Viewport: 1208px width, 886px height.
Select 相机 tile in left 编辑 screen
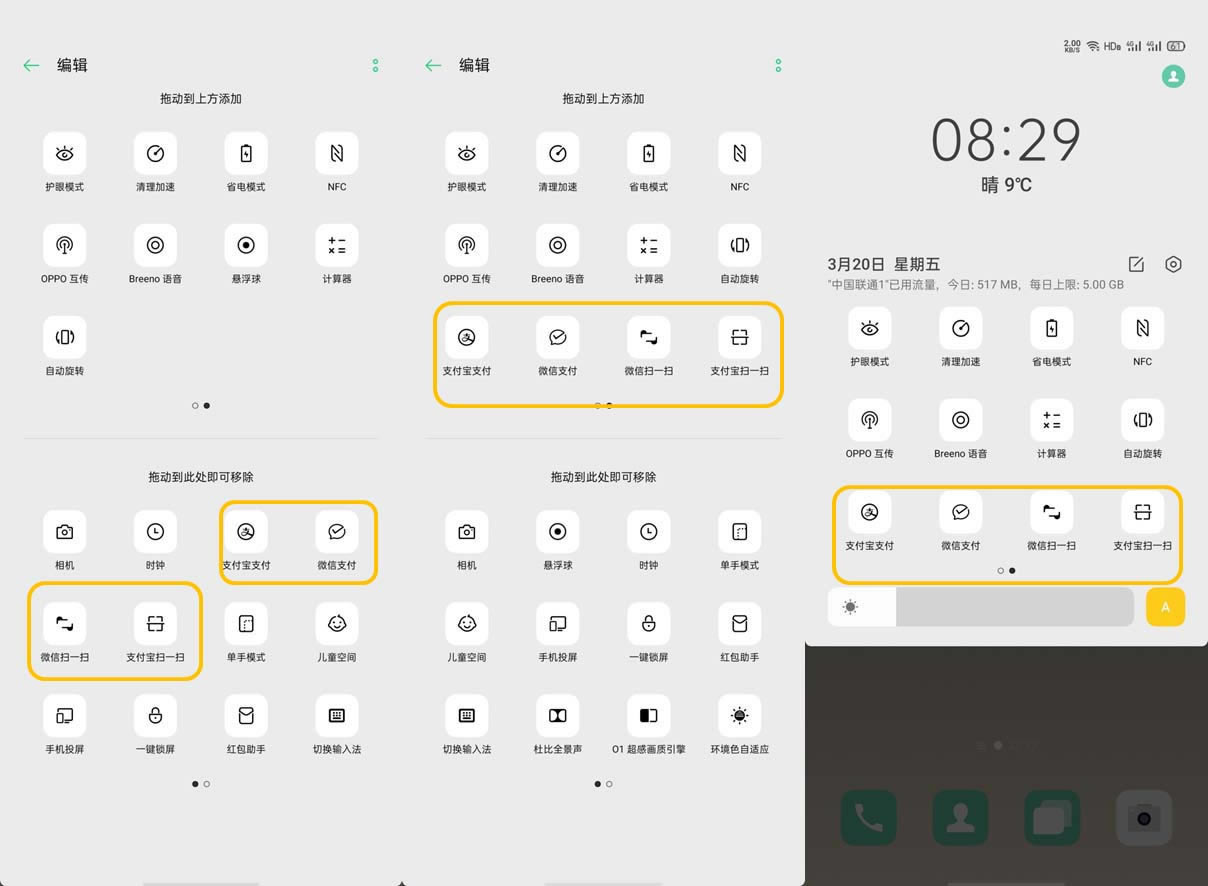65,532
